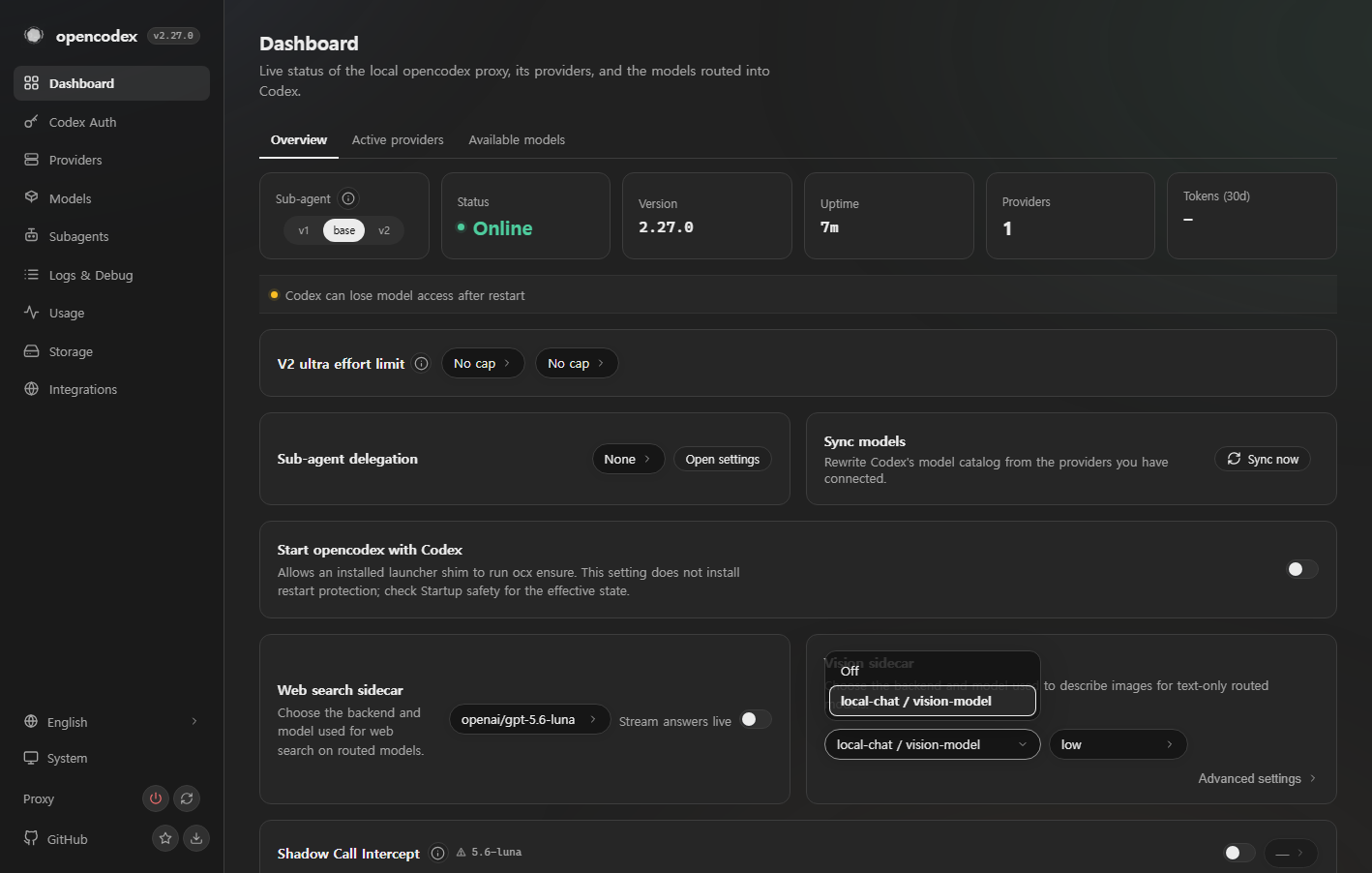This screenshot has height=873, width=1372.
Task: Open the Codex Auth key page
Action: pos(111,122)
